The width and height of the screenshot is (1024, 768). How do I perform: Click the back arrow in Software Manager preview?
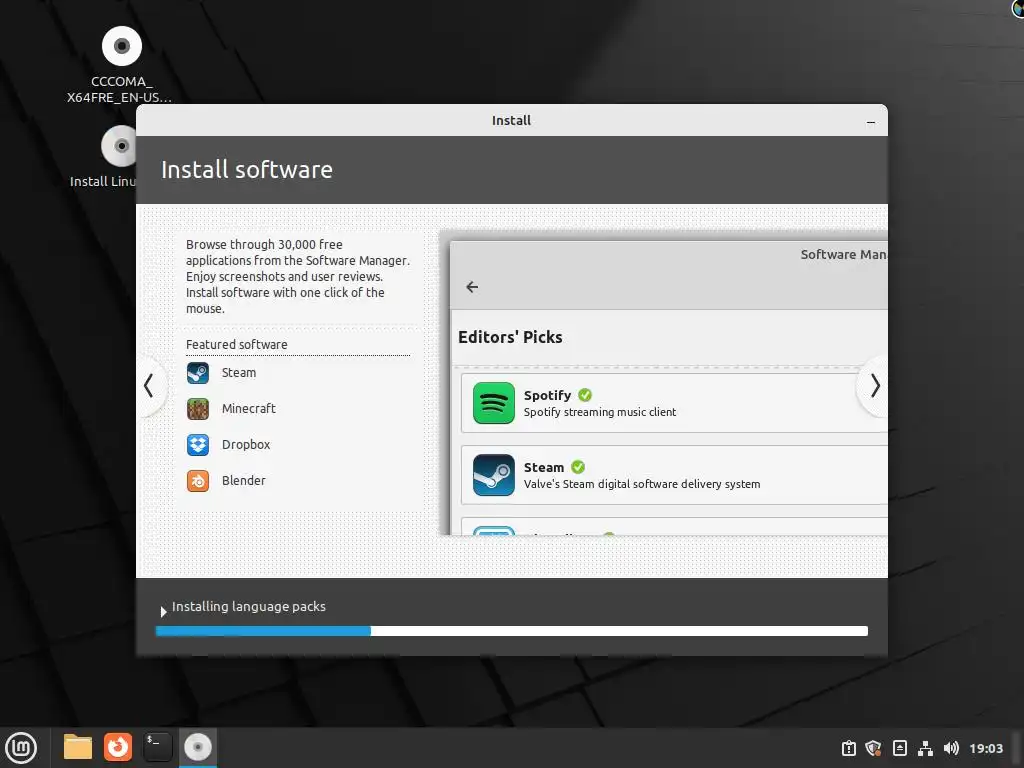(472, 287)
